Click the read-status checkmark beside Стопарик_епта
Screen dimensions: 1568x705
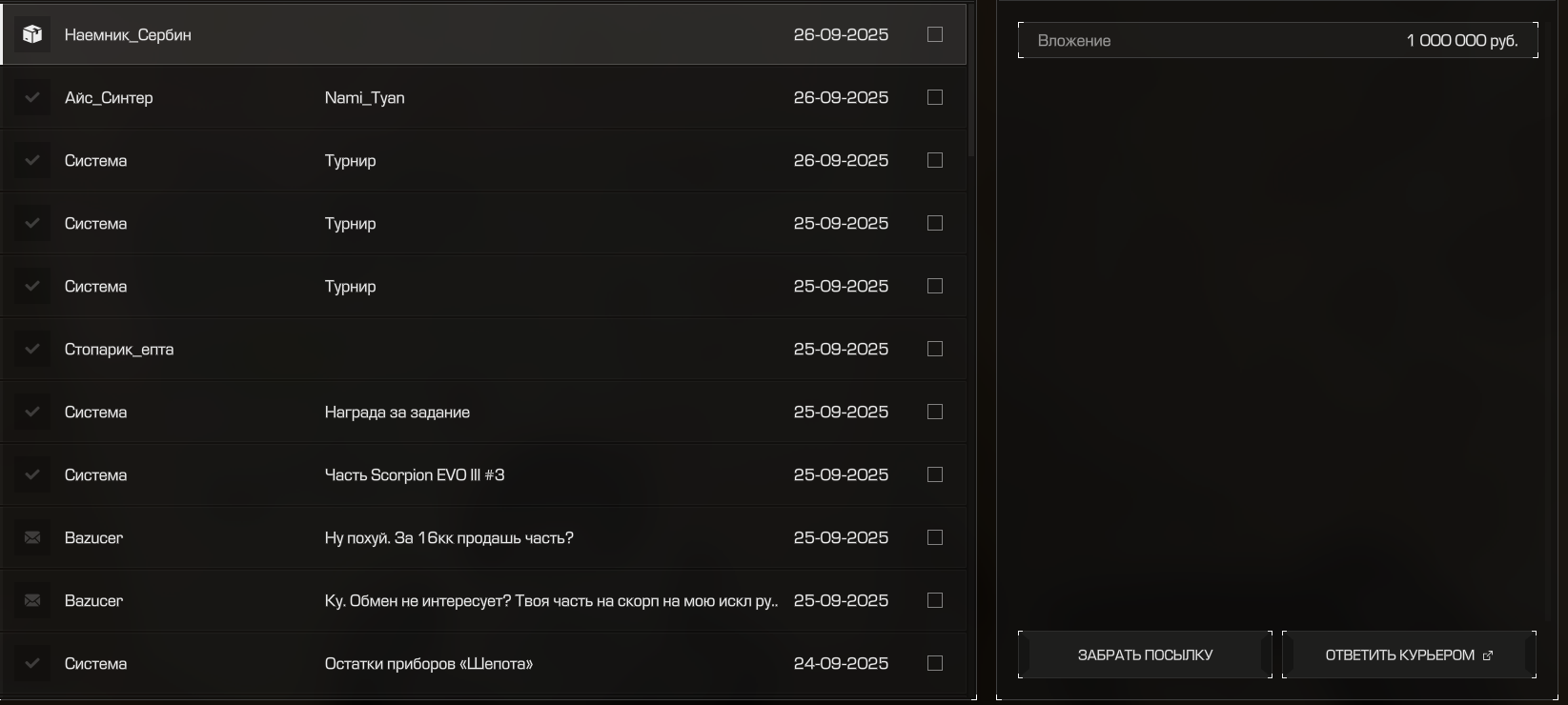coord(32,349)
